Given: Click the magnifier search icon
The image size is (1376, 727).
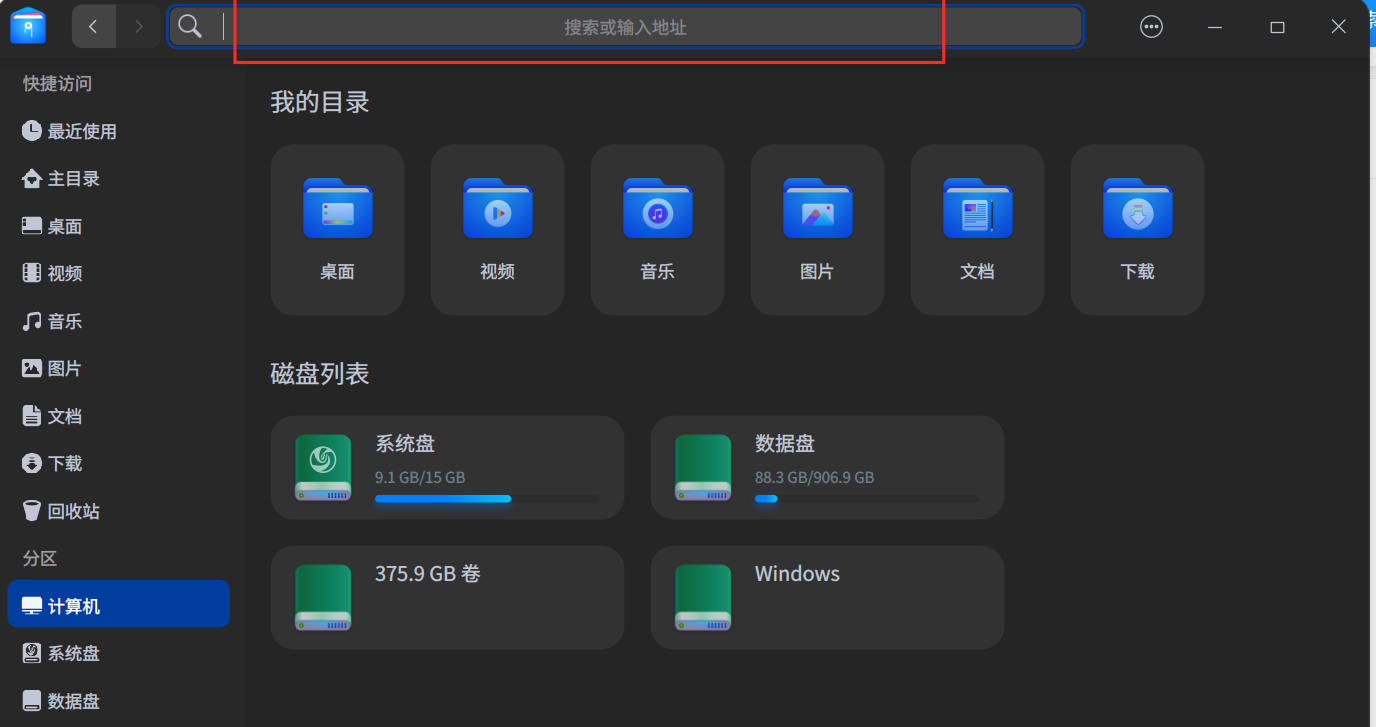Looking at the screenshot, I should point(190,27).
